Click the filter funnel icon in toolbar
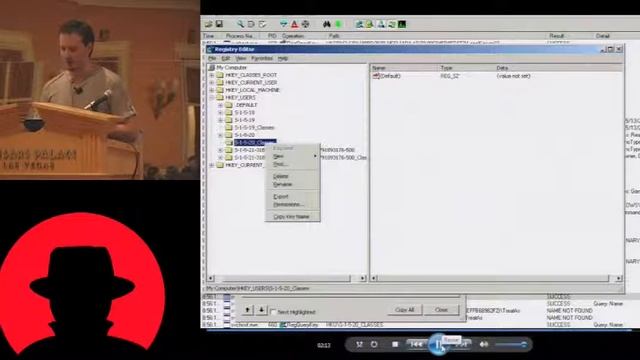 (284, 24)
